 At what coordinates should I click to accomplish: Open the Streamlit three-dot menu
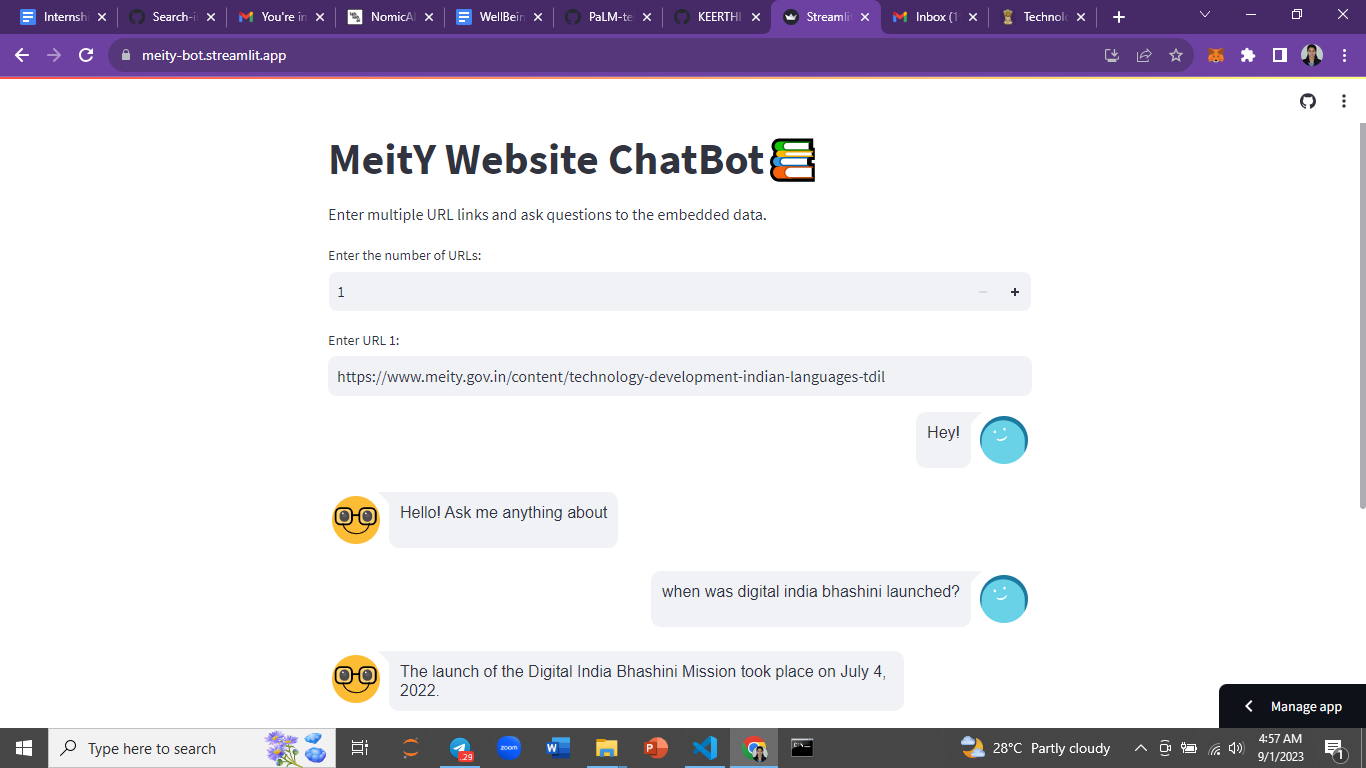(1344, 101)
